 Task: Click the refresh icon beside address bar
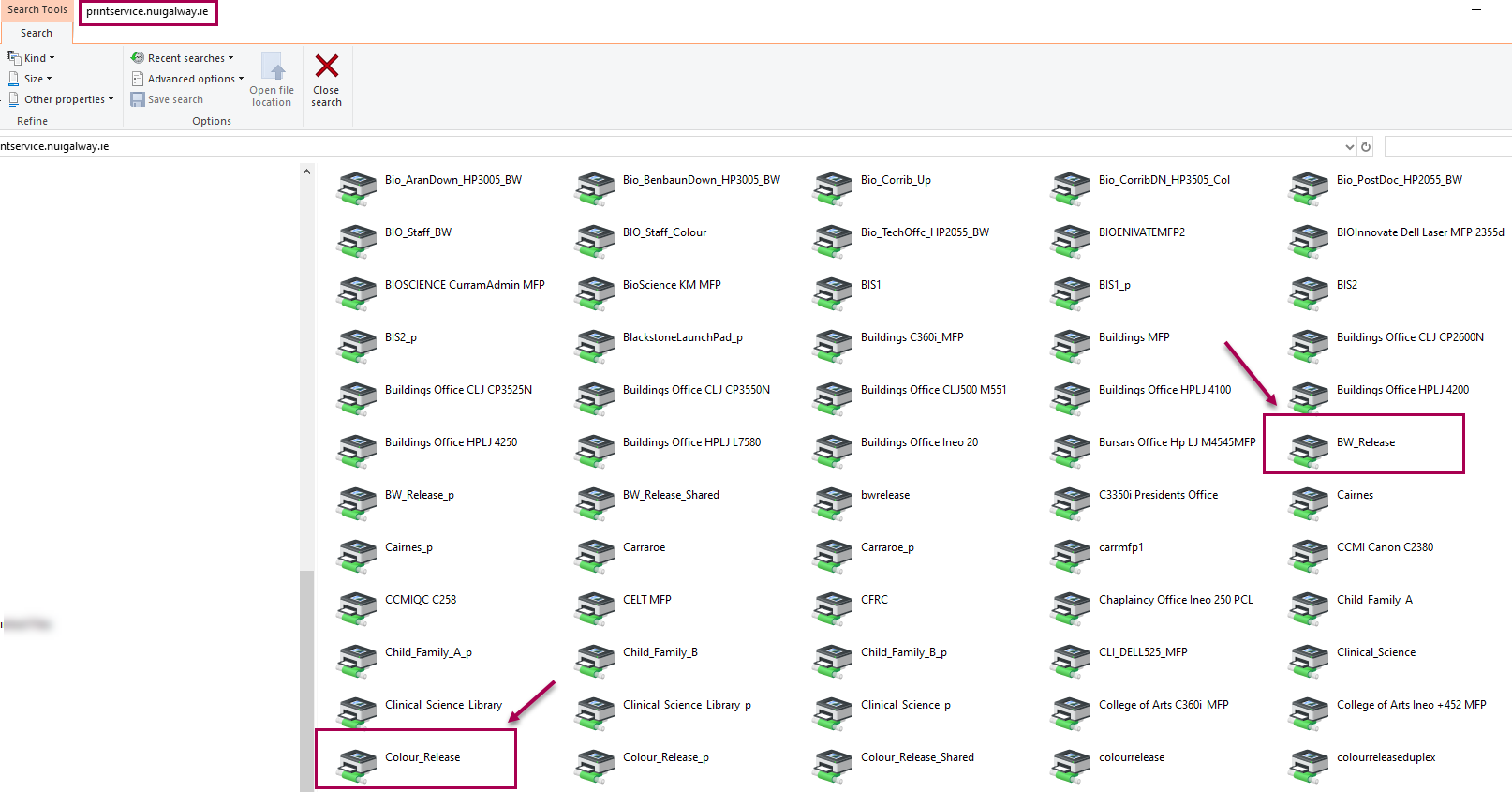click(1366, 146)
